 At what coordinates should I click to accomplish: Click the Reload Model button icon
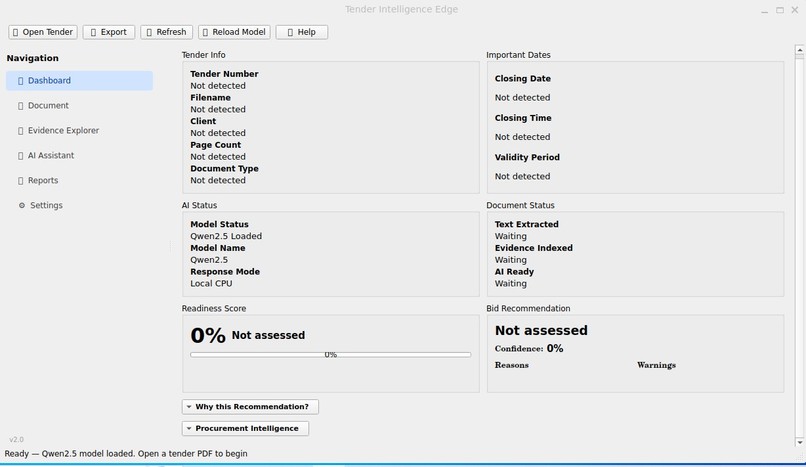point(206,32)
